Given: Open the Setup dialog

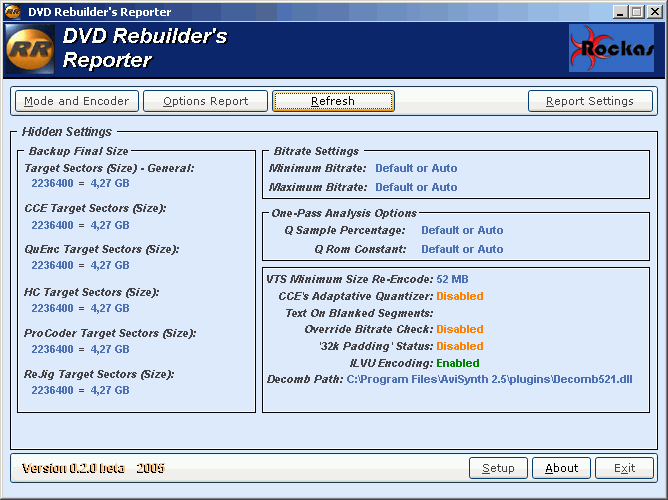Looking at the screenshot, I should (x=498, y=468).
